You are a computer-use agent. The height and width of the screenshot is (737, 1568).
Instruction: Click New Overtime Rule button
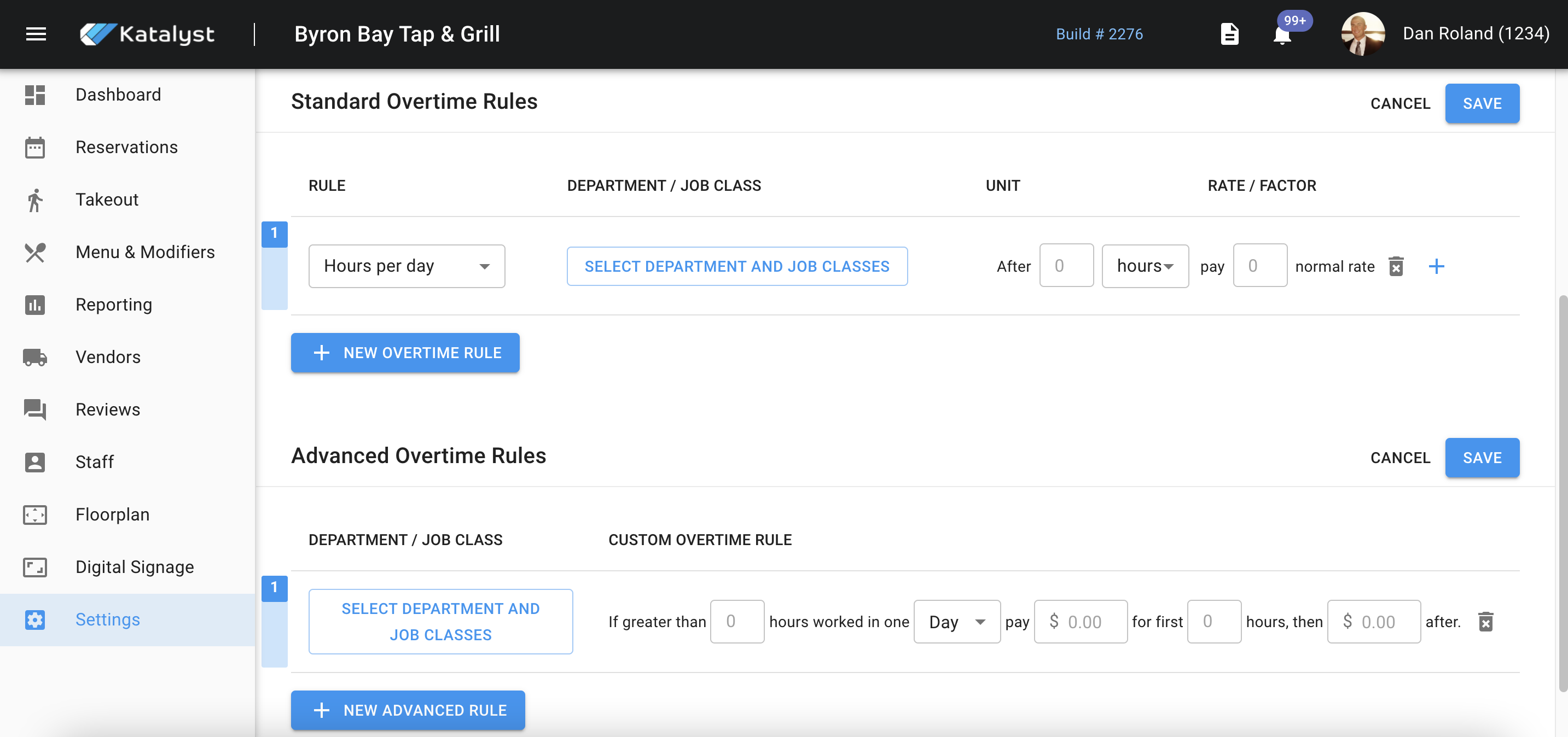coord(405,353)
